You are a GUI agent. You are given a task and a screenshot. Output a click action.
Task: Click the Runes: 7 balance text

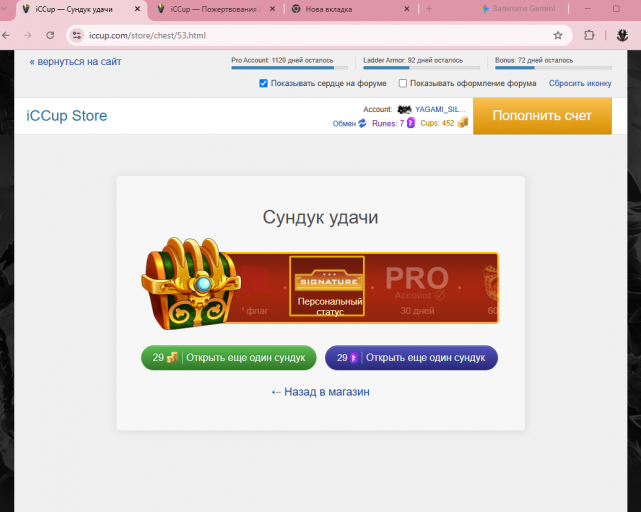tap(388, 123)
